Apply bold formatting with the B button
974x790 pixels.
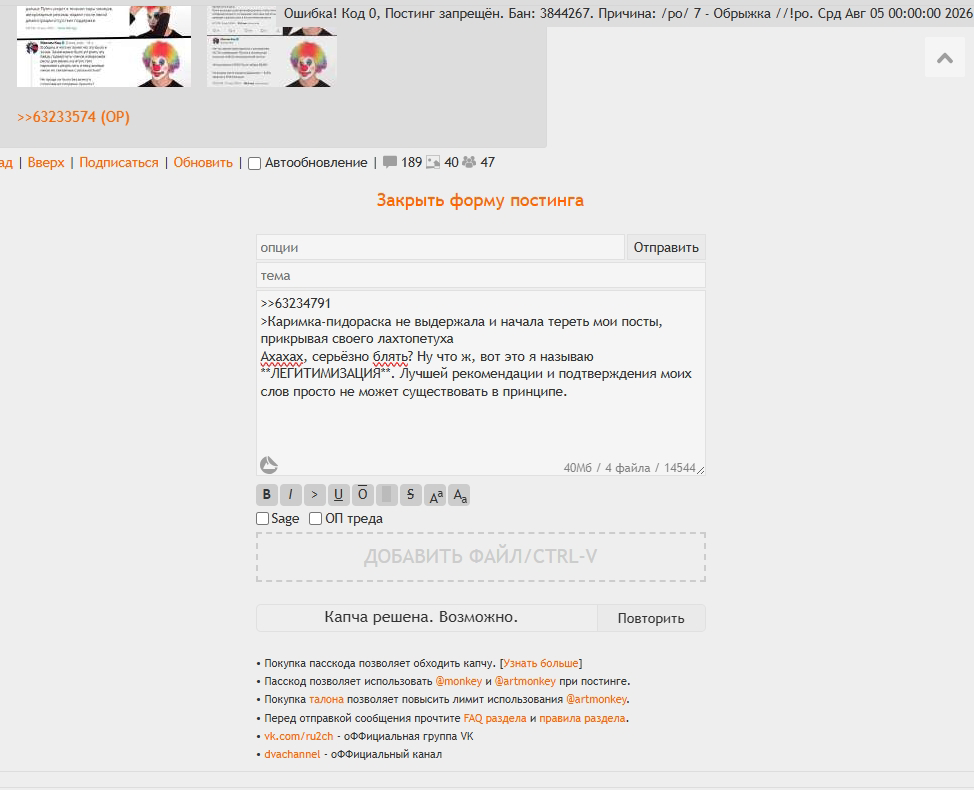(x=266, y=495)
